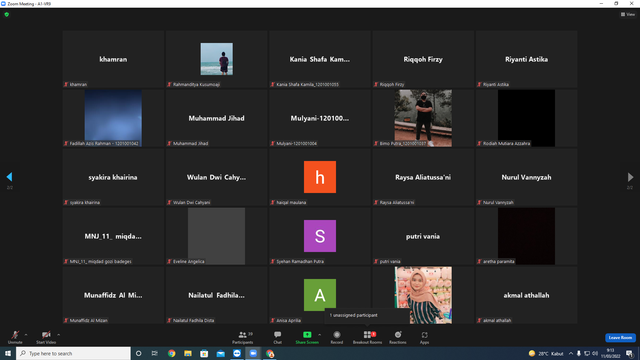Viewport: 640px width, 360px height.
Task: Open Google Chrome from the taskbar
Action: tap(171, 353)
